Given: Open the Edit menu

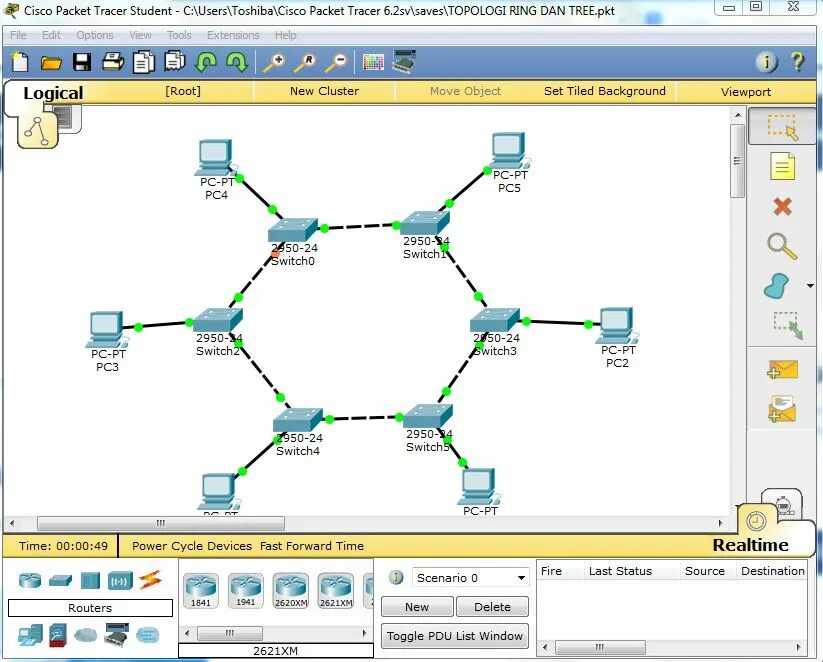Looking at the screenshot, I should pos(51,35).
